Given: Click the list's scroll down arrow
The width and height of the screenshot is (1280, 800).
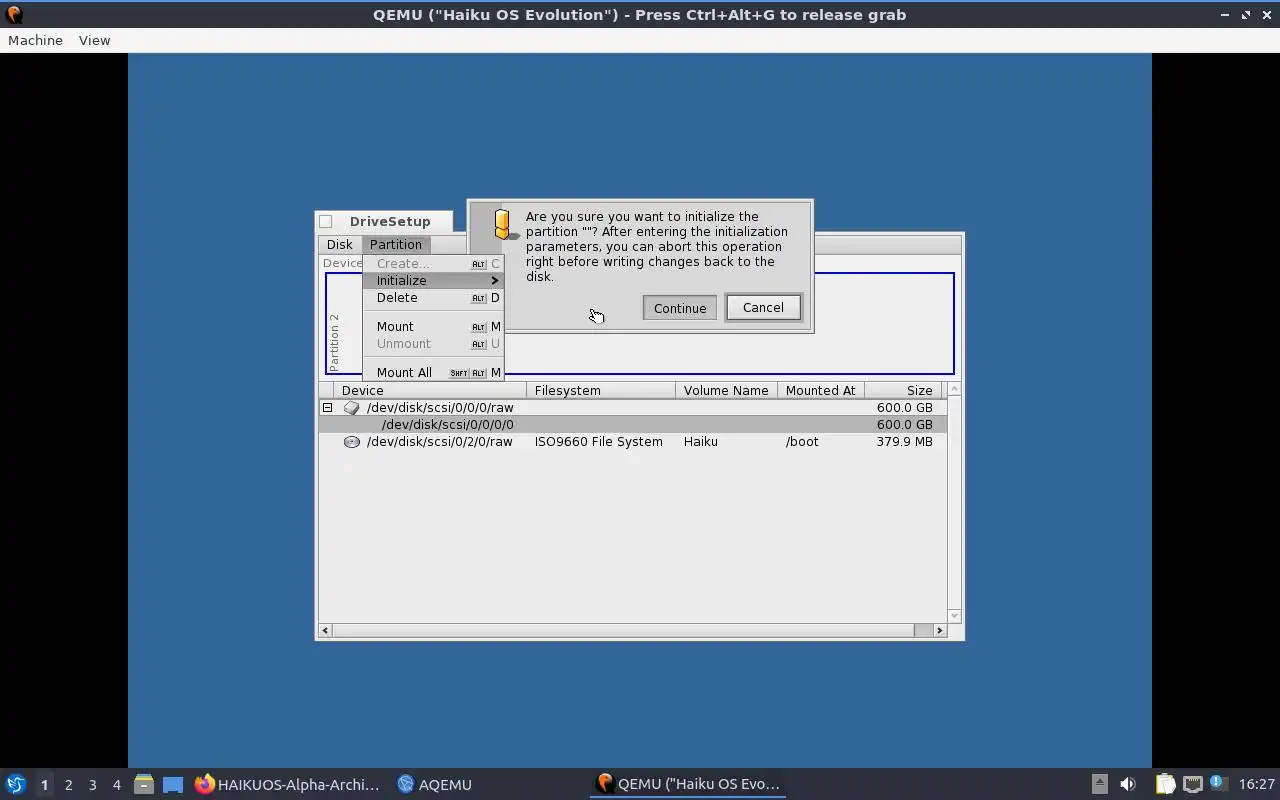Looking at the screenshot, I should click(x=954, y=616).
